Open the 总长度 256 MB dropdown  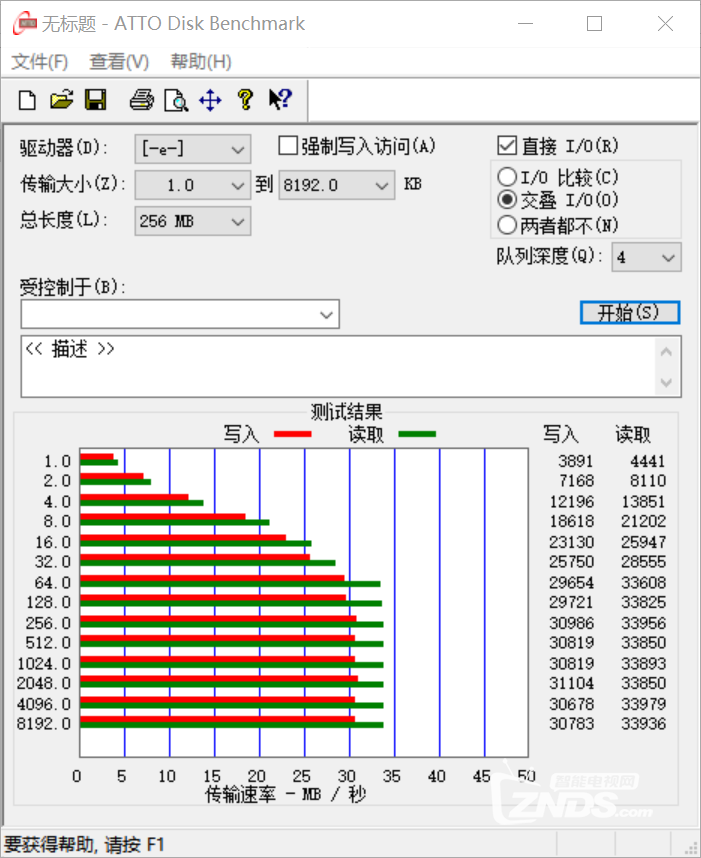[193, 221]
